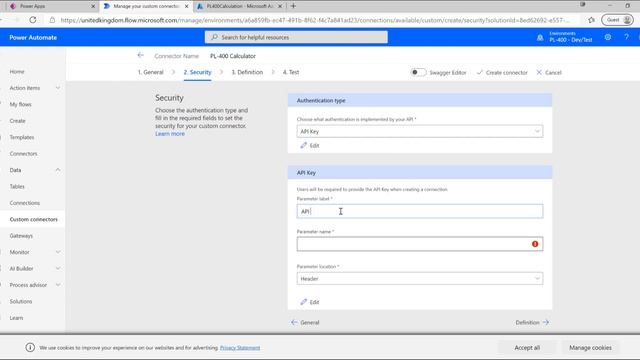Close the Power Apps browser tab

[x=93, y=6]
